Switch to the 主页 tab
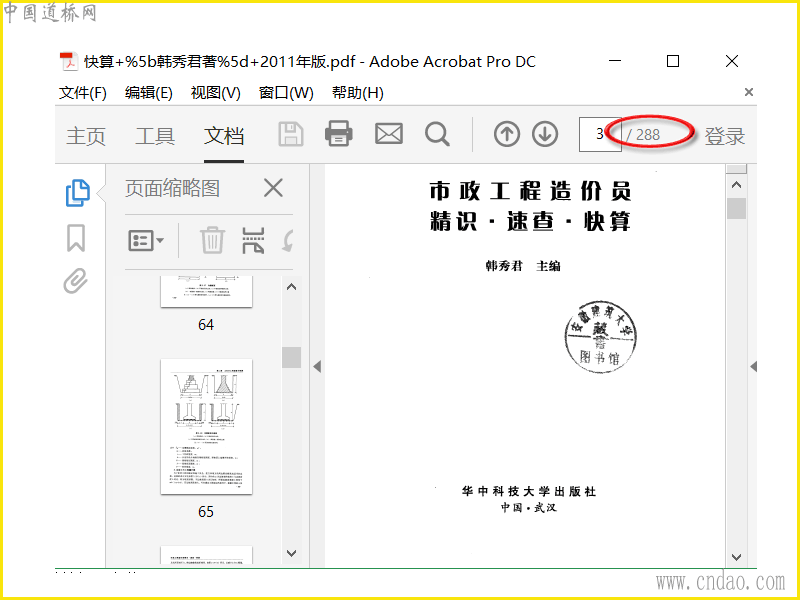Image resolution: width=800 pixels, height=600 pixels. [x=86, y=136]
